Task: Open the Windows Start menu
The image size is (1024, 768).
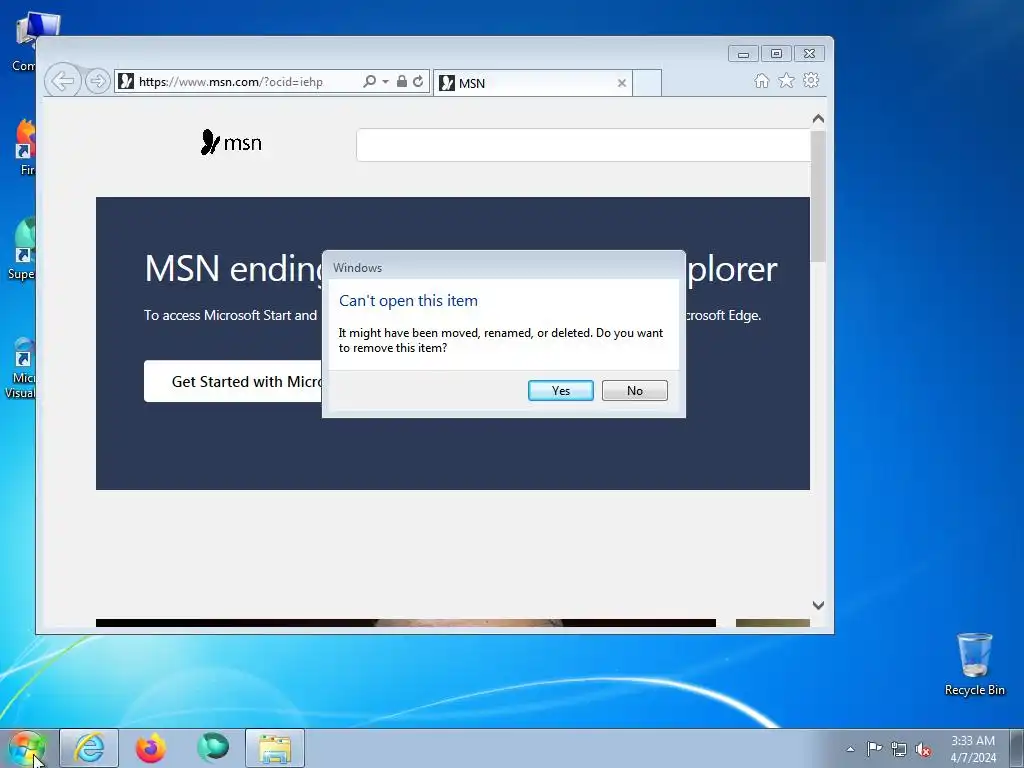Action: [x=27, y=748]
